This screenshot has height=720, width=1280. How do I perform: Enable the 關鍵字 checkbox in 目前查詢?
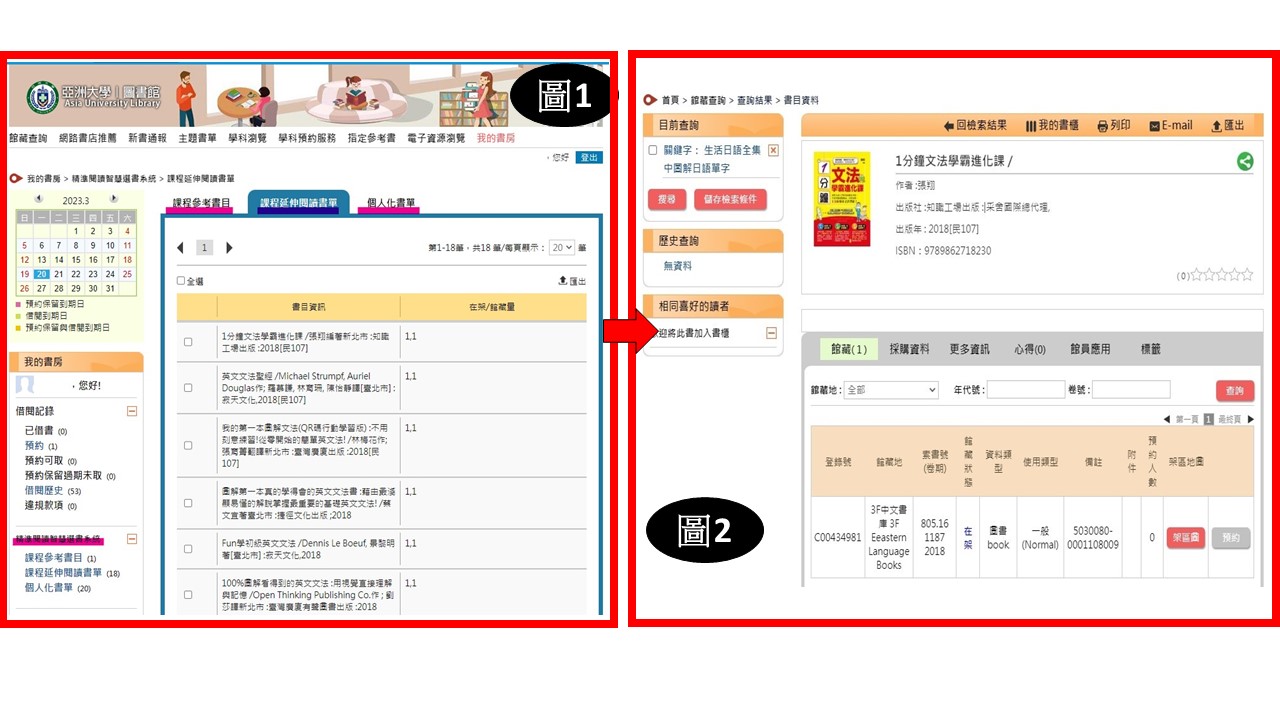pyautogui.click(x=652, y=151)
